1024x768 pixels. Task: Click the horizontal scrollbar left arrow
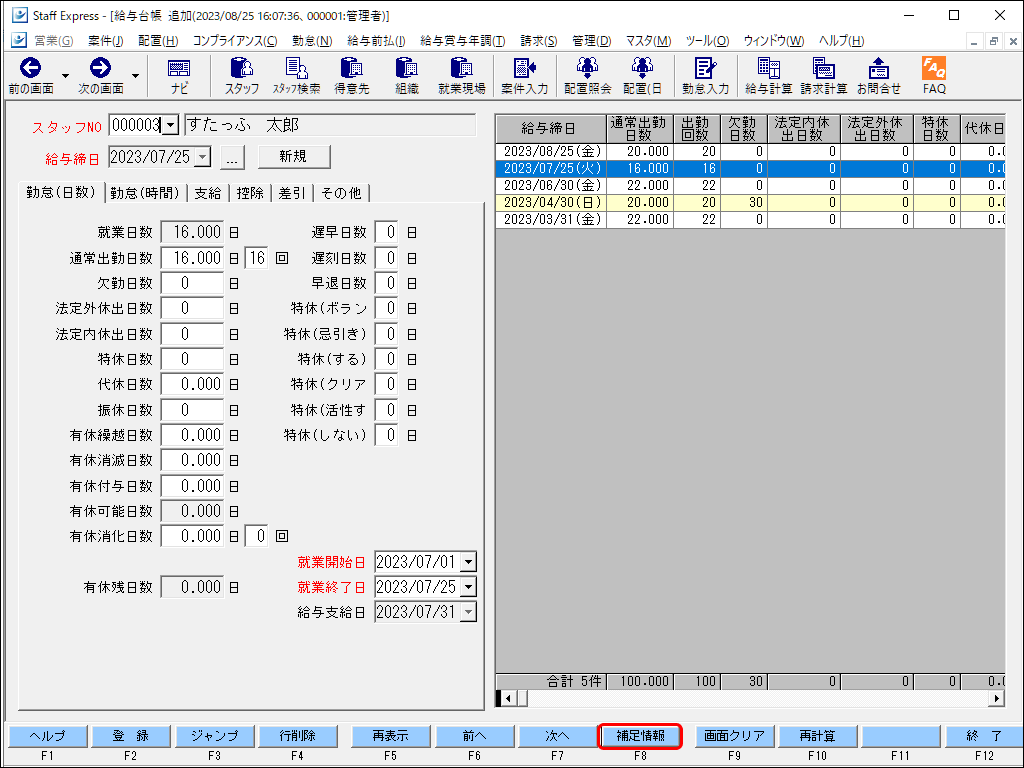click(x=507, y=698)
